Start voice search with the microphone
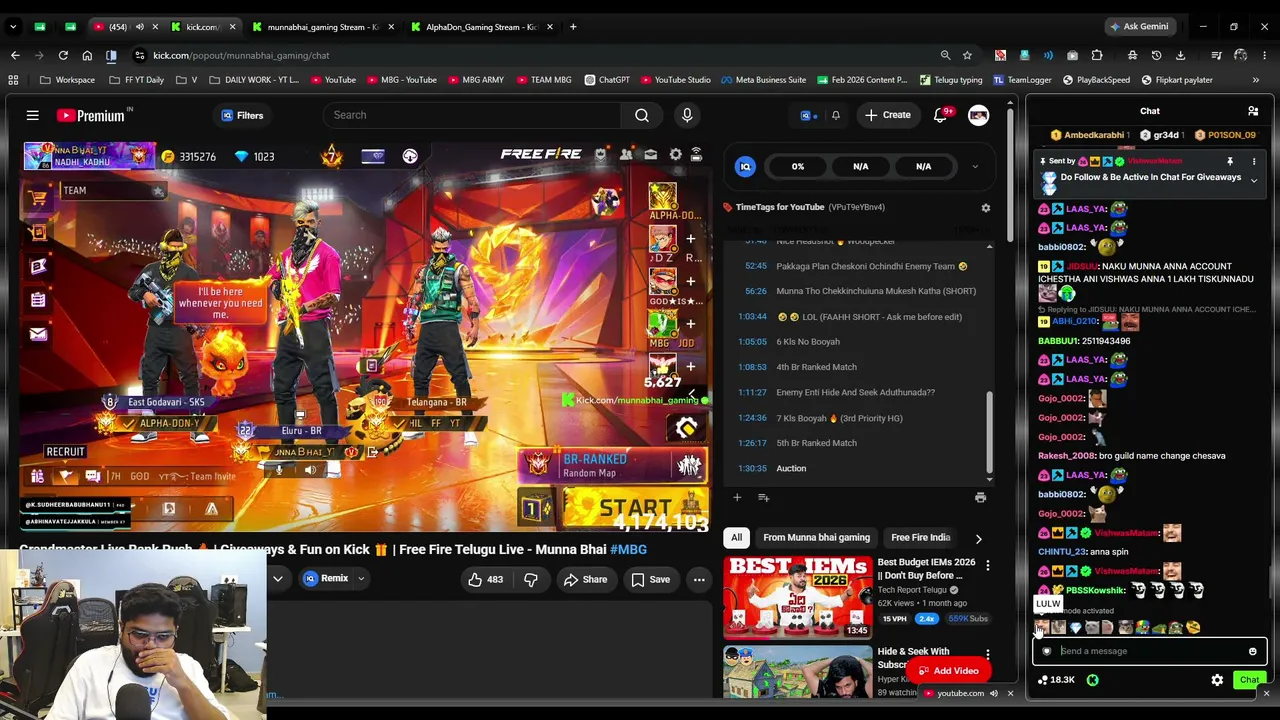Image resolution: width=1280 pixels, height=720 pixels. (687, 115)
